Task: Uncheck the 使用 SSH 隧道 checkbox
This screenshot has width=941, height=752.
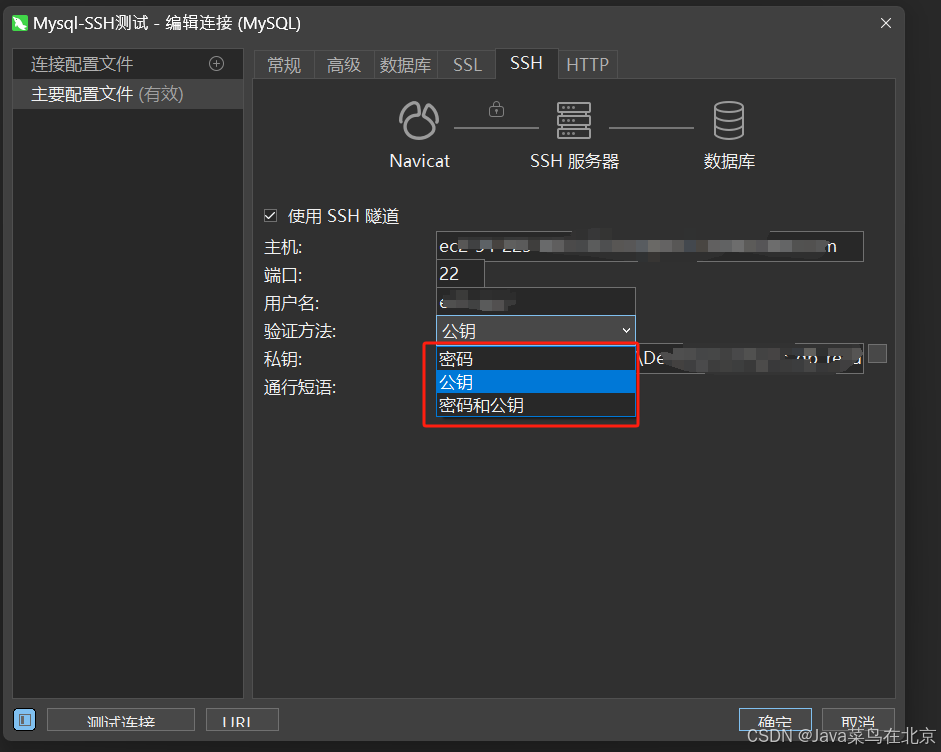Action: pos(271,215)
